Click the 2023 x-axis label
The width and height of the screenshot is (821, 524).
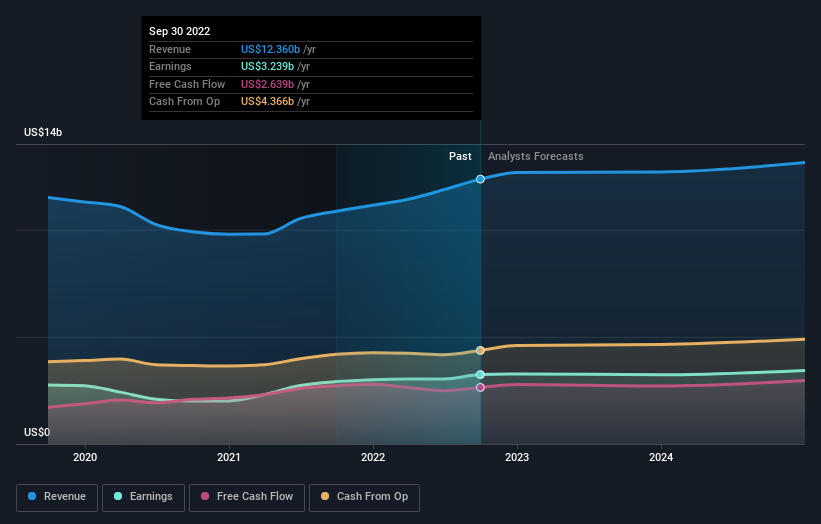[x=517, y=457]
